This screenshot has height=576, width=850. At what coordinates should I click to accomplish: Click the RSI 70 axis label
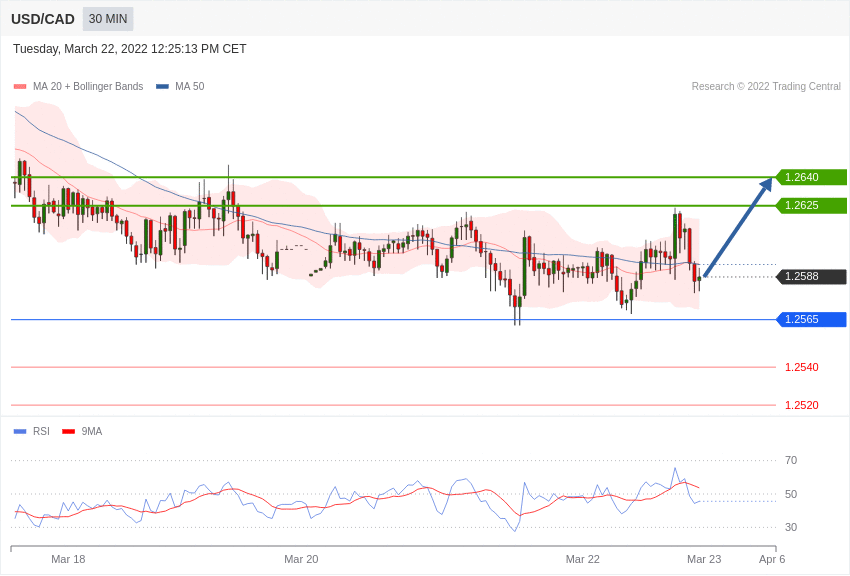(791, 460)
